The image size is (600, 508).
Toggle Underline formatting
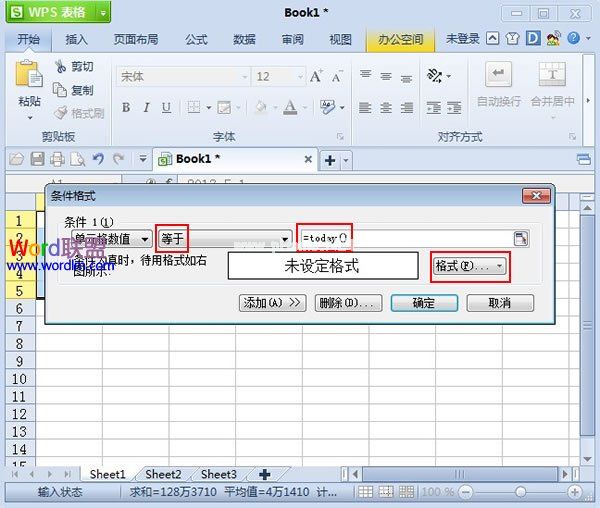click(x=166, y=107)
